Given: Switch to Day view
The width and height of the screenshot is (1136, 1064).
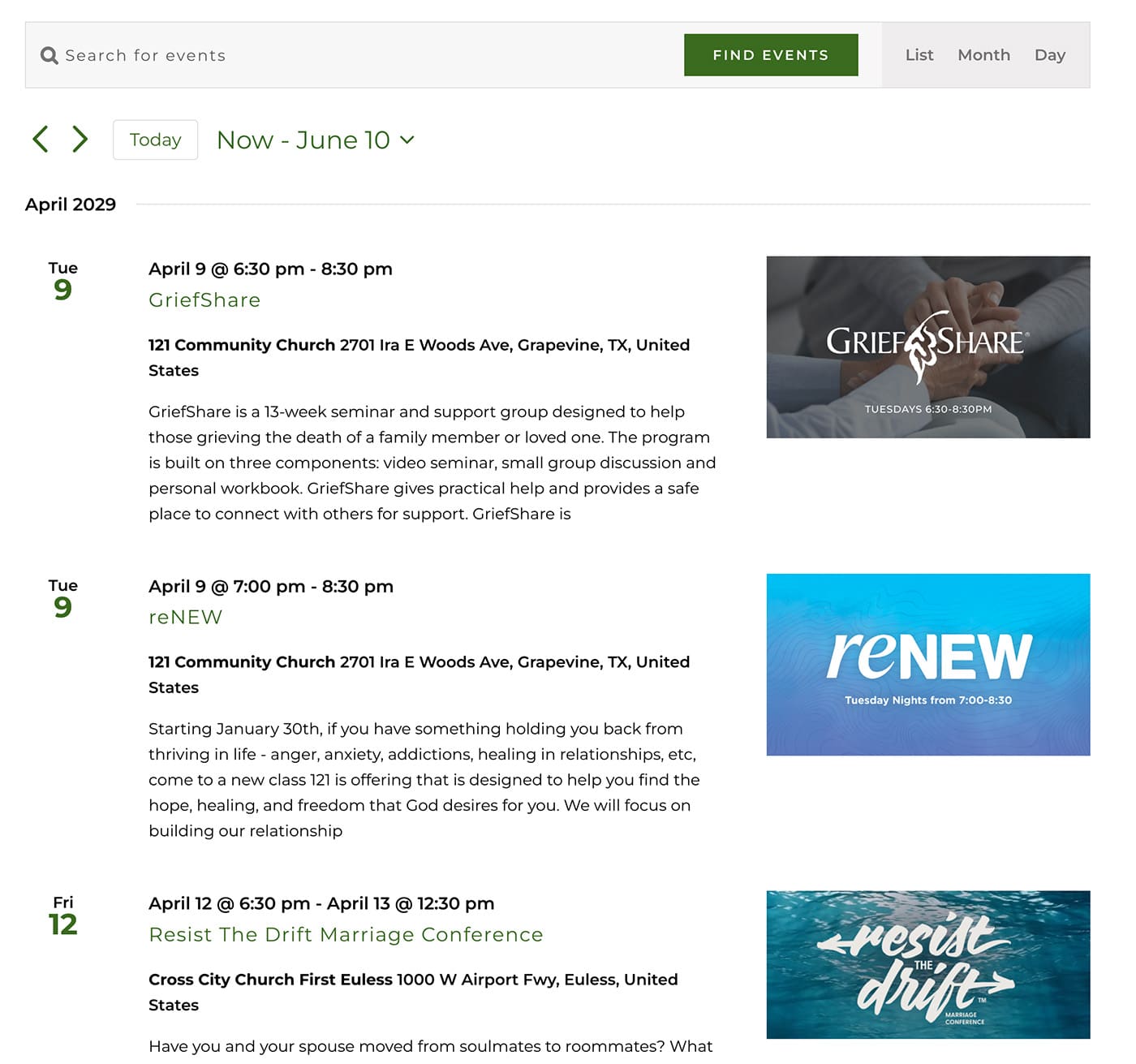Looking at the screenshot, I should click(x=1050, y=54).
